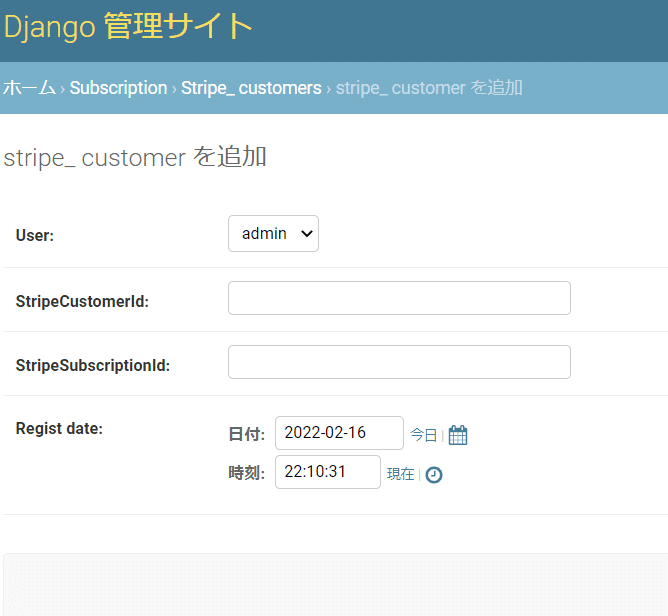Go to ホーム in the breadcrumb
668x616 pixels.
29,88
